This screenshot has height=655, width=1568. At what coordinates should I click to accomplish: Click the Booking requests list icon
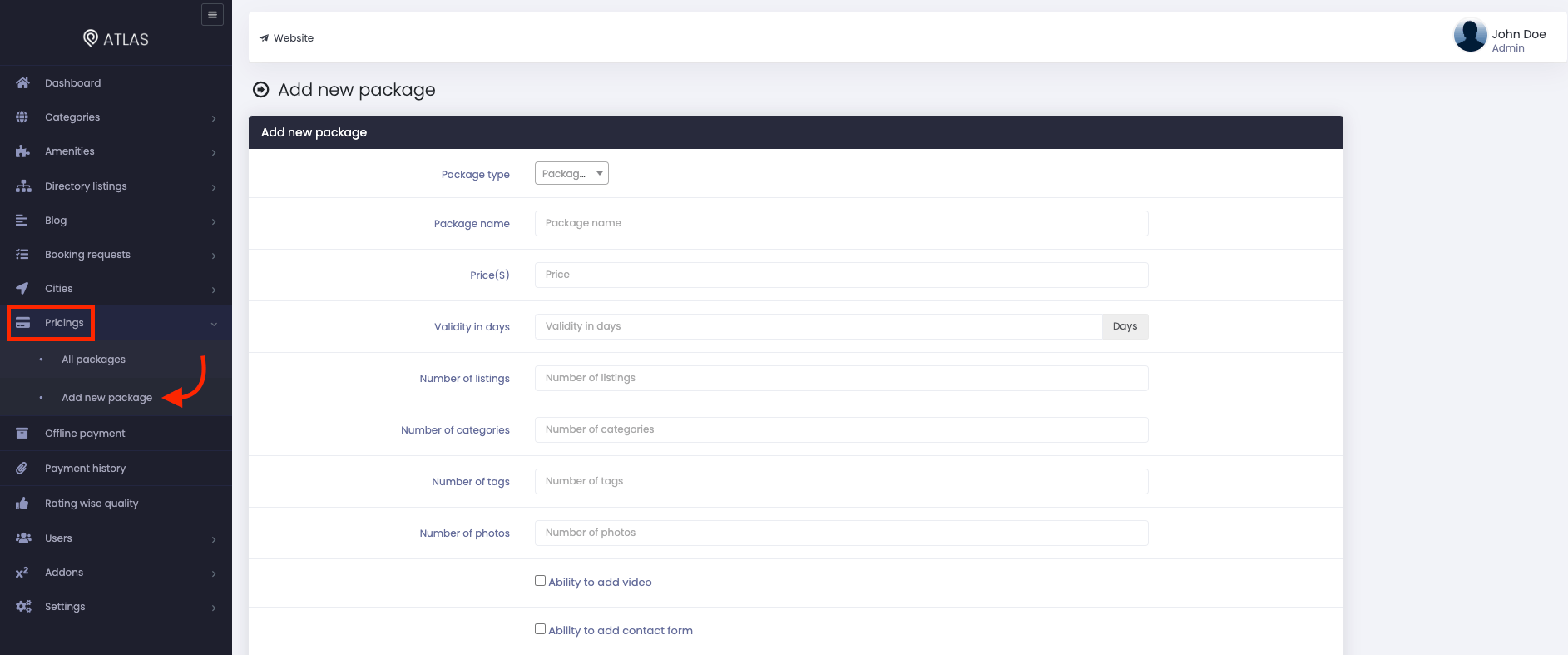tap(22, 255)
